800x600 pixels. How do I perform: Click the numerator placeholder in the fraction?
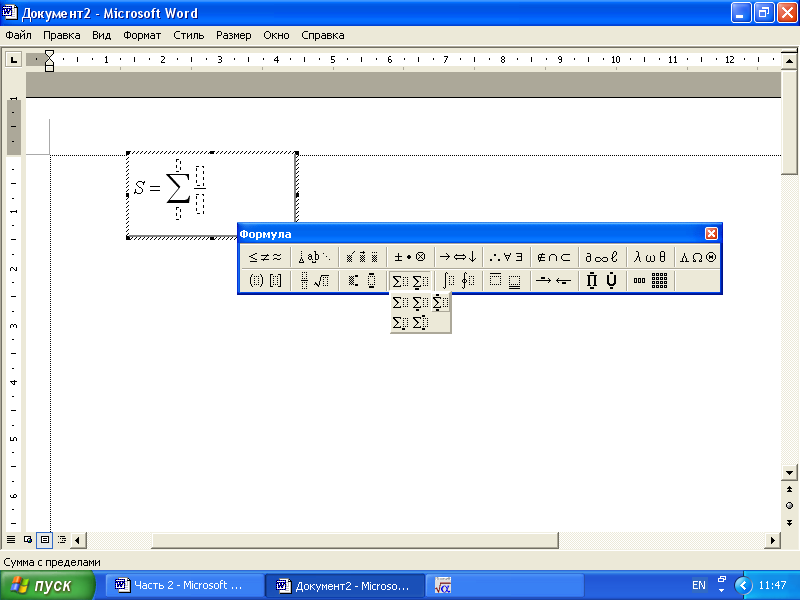point(200,177)
